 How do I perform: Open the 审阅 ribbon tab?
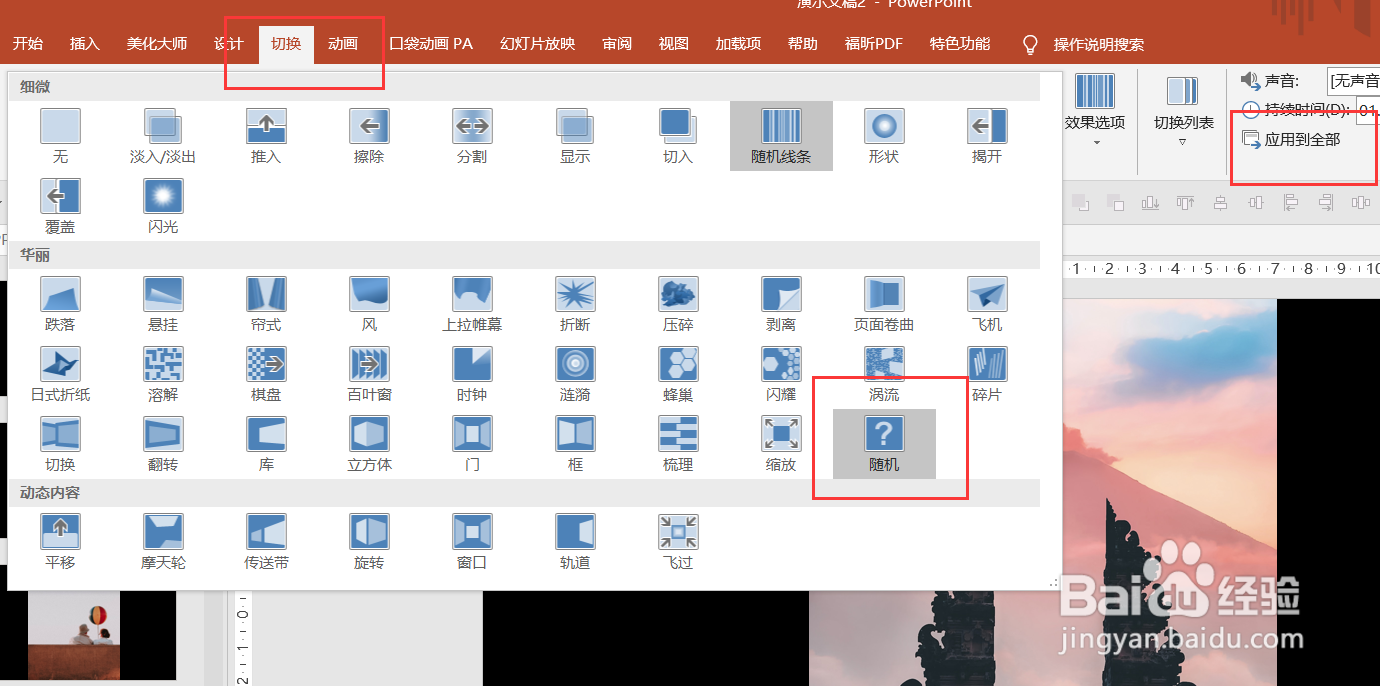[x=617, y=44]
